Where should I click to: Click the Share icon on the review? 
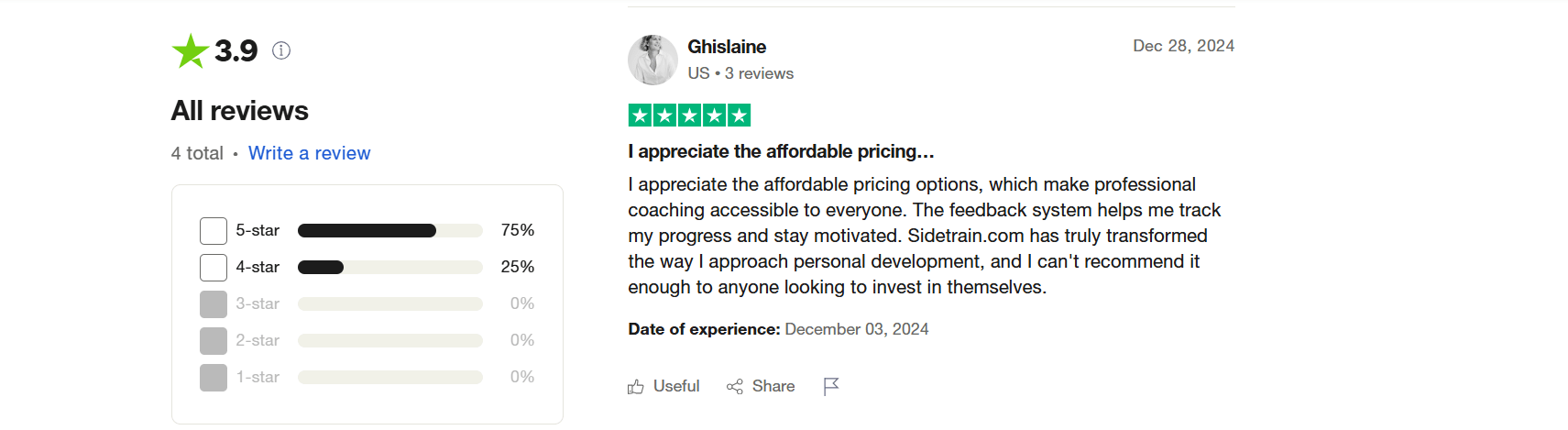[x=734, y=387]
